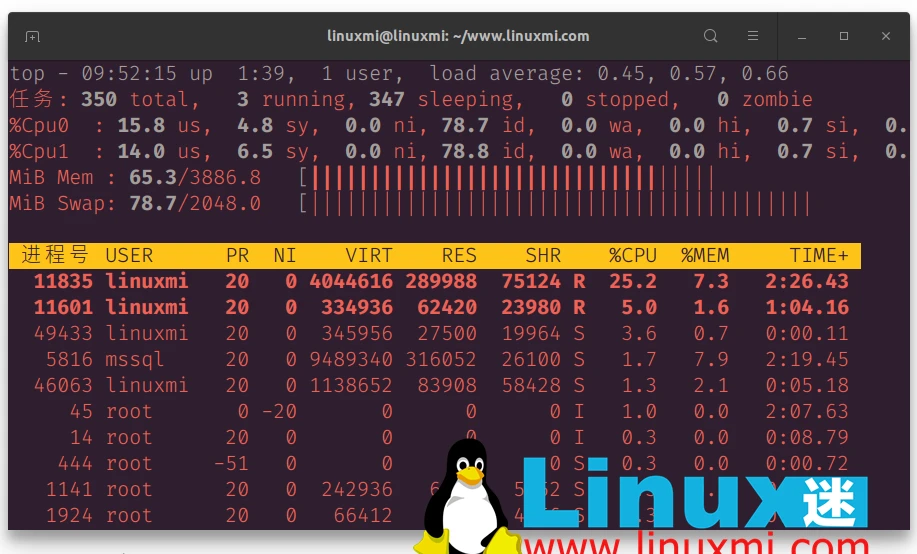Image resolution: width=917 pixels, height=554 pixels.
Task: Click memory value 65.3/3886.8
Action: pyautogui.click(x=195, y=178)
